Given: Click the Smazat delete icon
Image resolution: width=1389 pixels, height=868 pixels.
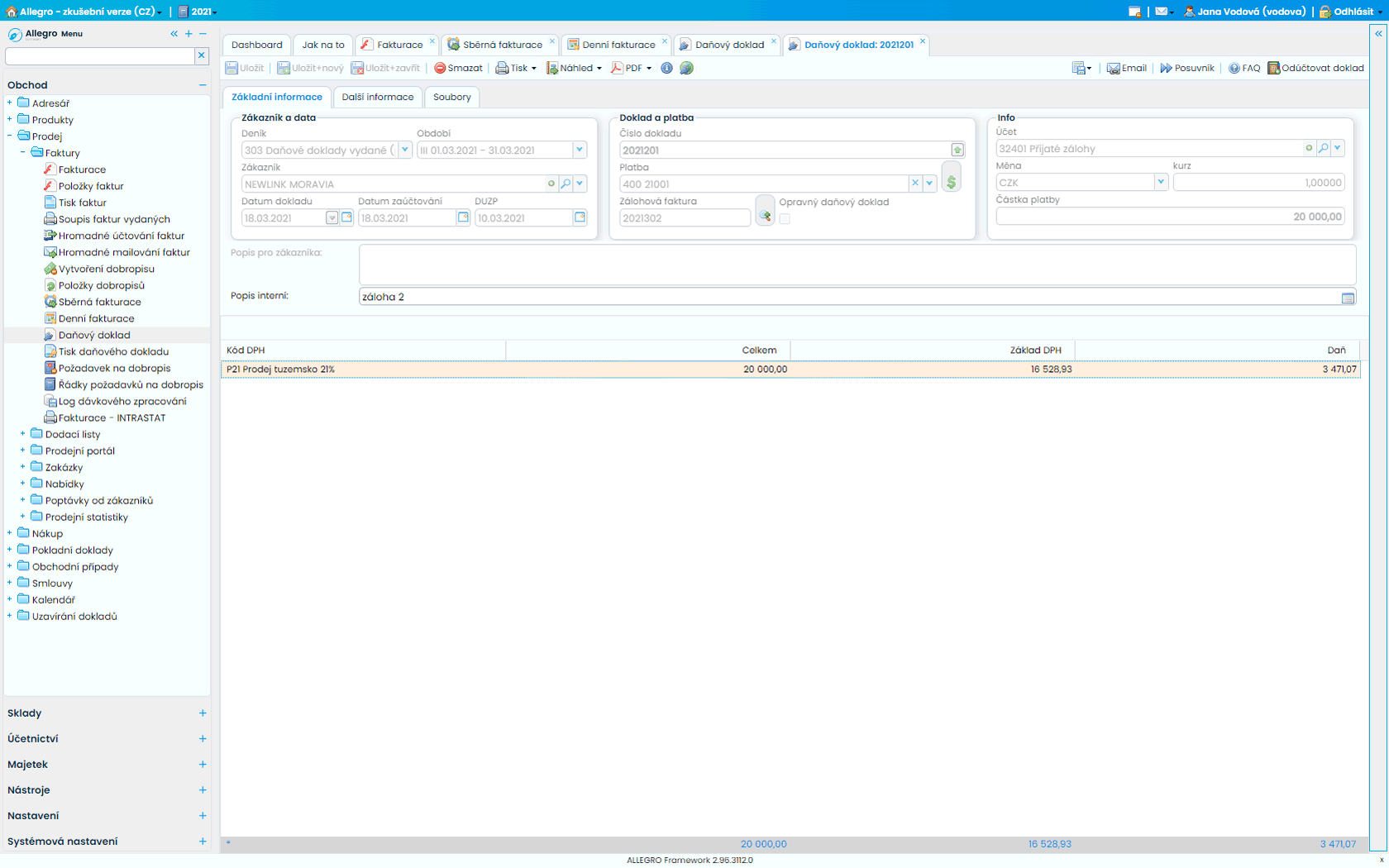Looking at the screenshot, I should (440, 69).
